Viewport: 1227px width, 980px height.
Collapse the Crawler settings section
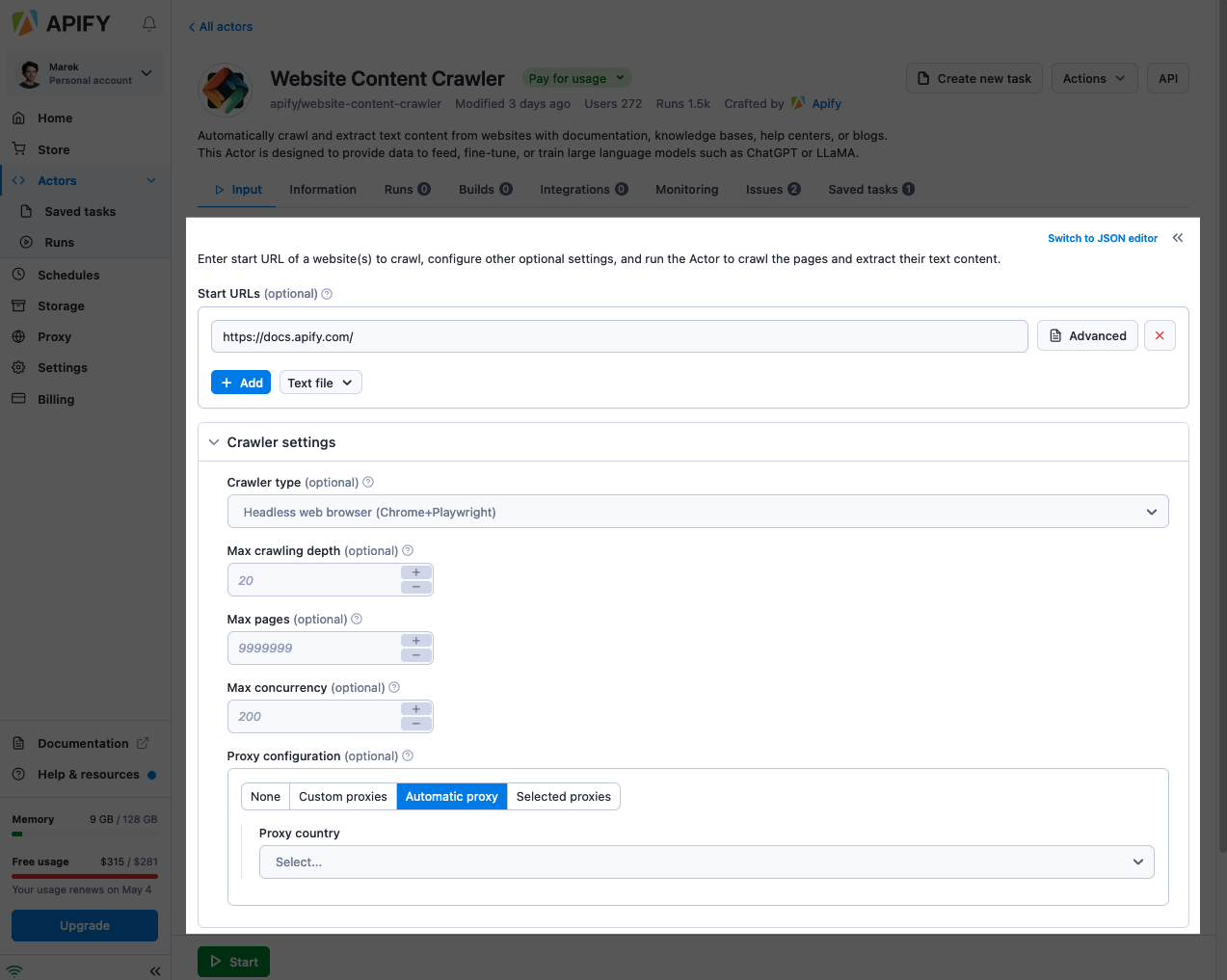(213, 441)
